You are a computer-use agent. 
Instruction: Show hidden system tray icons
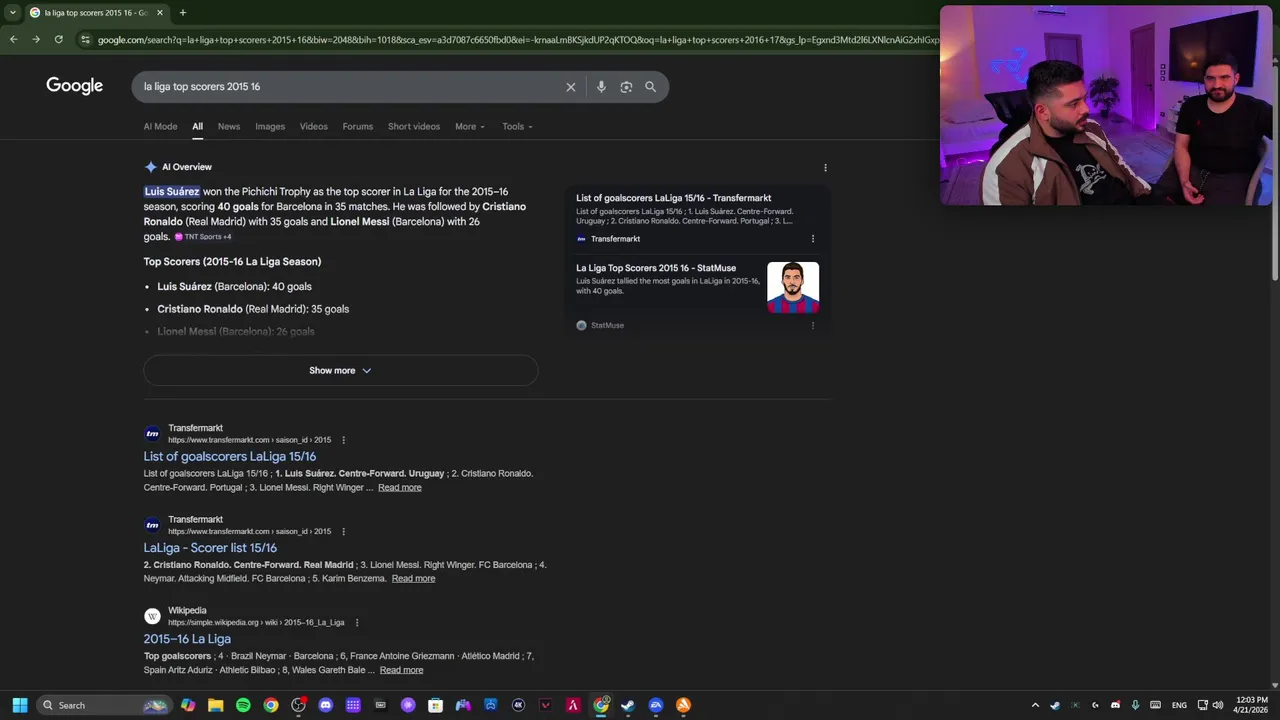point(1035,705)
